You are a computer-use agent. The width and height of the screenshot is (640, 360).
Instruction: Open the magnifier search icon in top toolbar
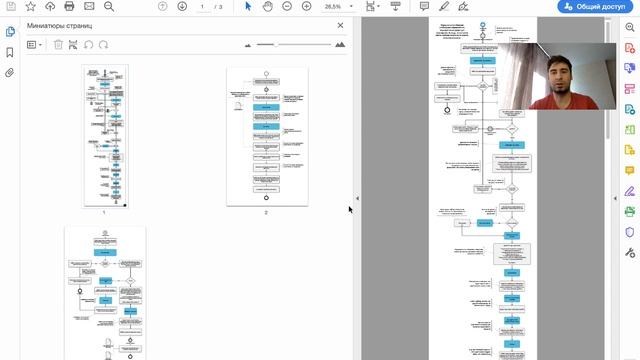pos(109,6)
